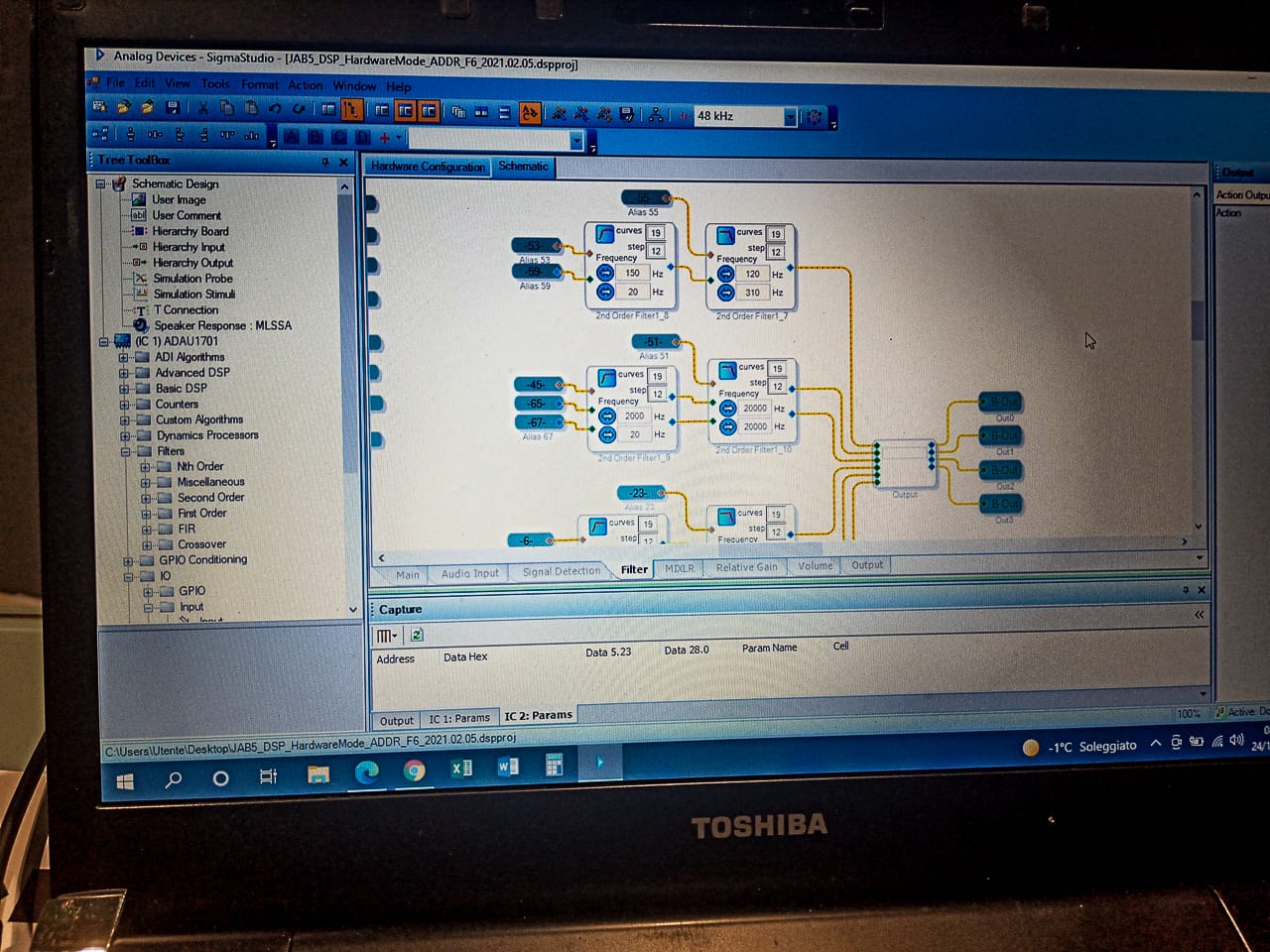The height and width of the screenshot is (952, 1270).
Task: Collapse the Filters tree node
Action: point(126,451)
